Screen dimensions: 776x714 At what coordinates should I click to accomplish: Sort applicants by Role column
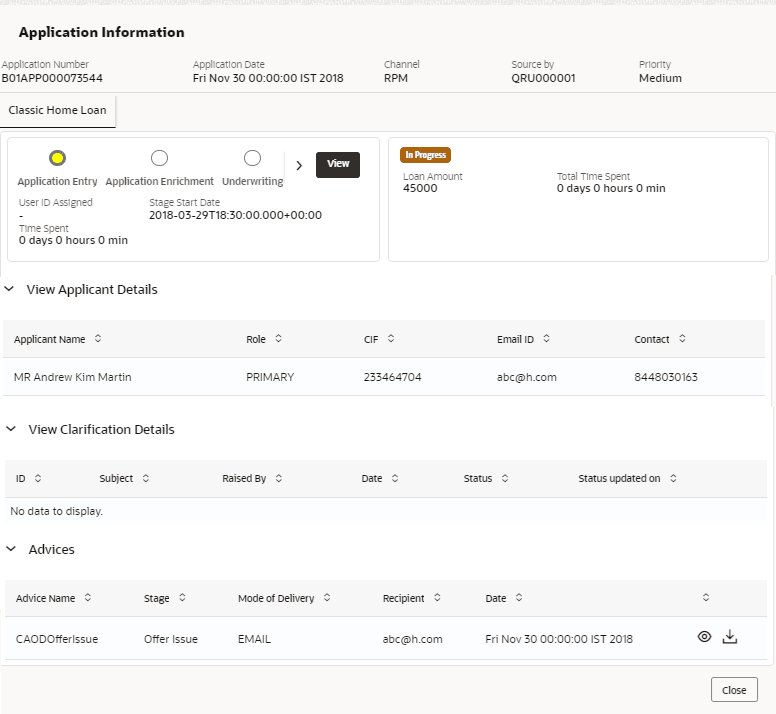point(278,339)
